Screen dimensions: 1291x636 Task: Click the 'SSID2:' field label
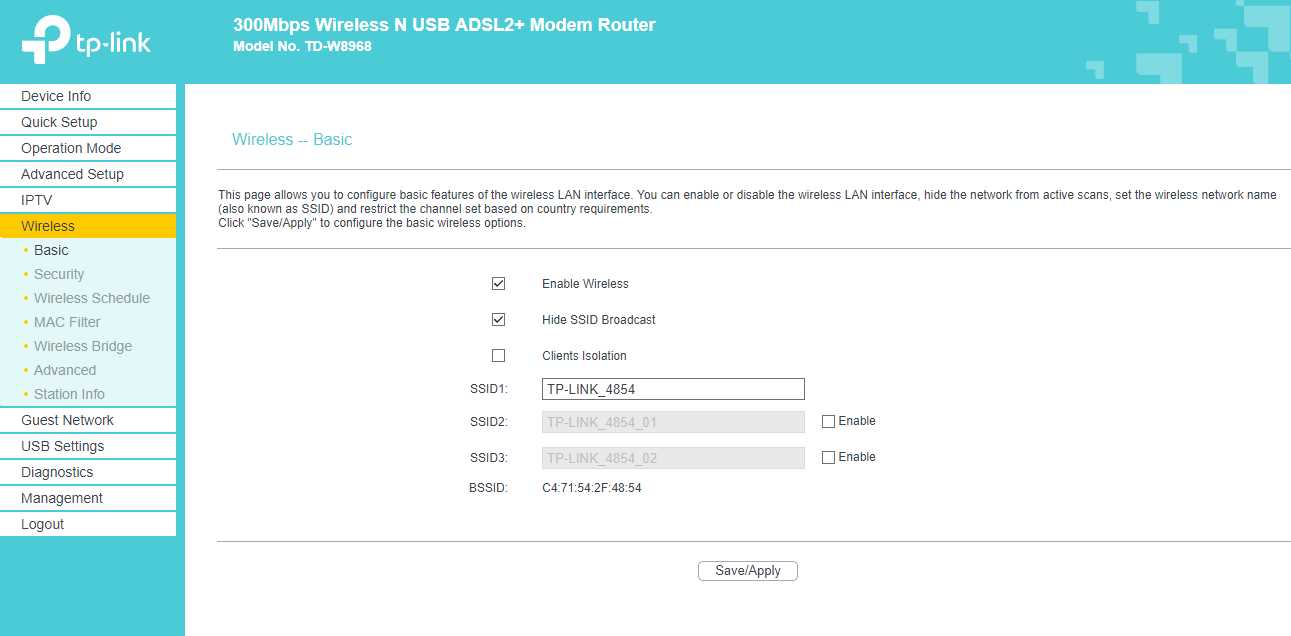489,422
